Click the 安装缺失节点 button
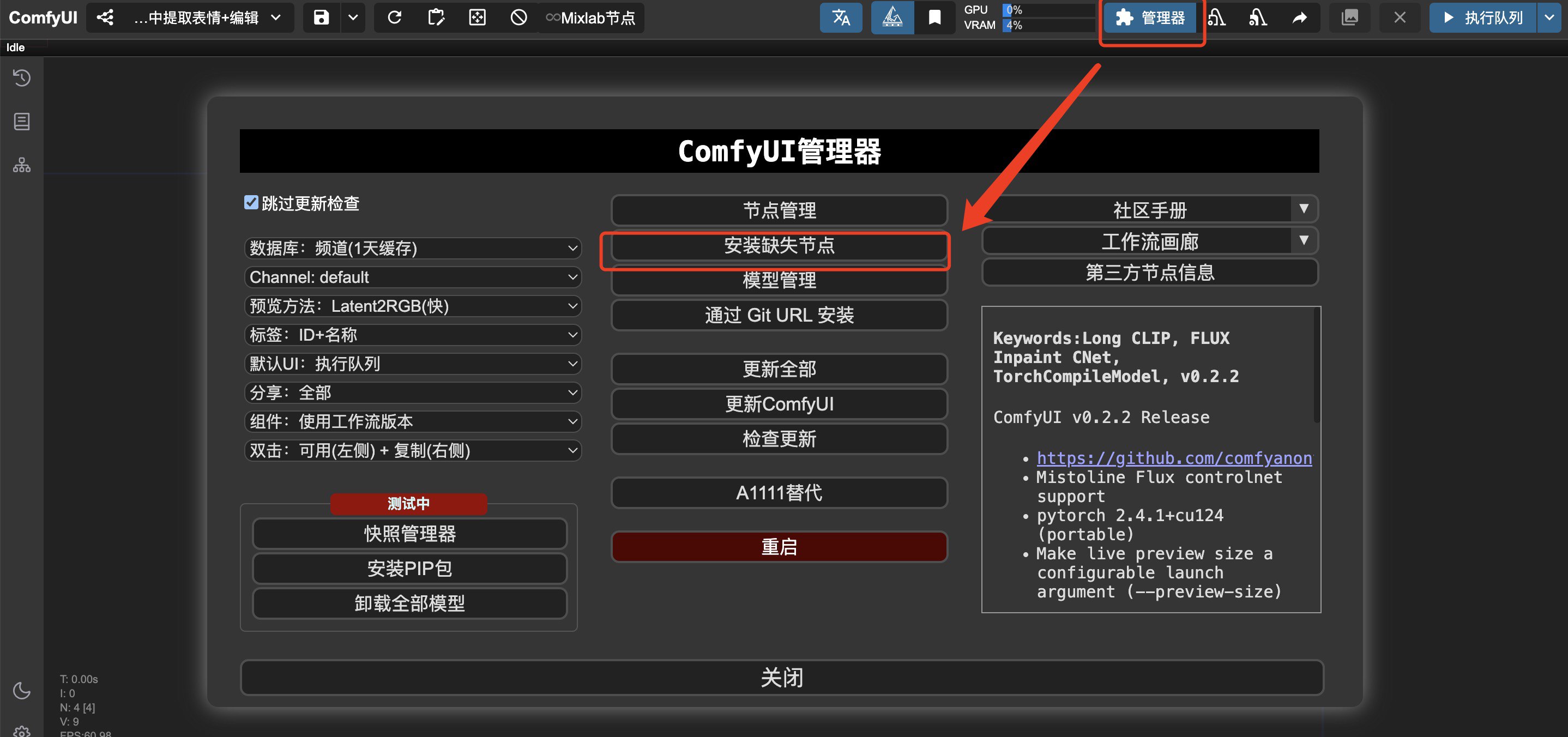The image size is (1568, 737). [x=779, y=246]
